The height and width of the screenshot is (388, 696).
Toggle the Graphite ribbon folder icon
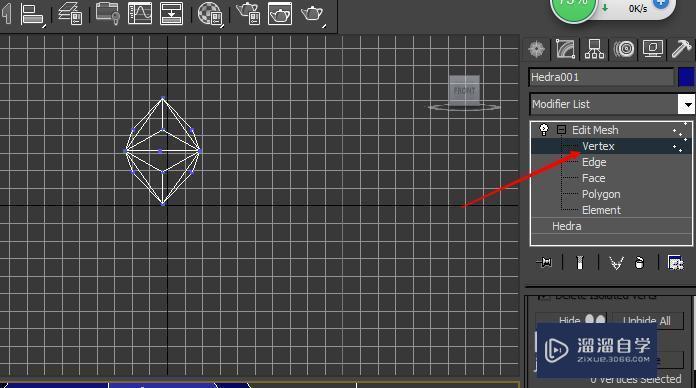coord(108,13)
